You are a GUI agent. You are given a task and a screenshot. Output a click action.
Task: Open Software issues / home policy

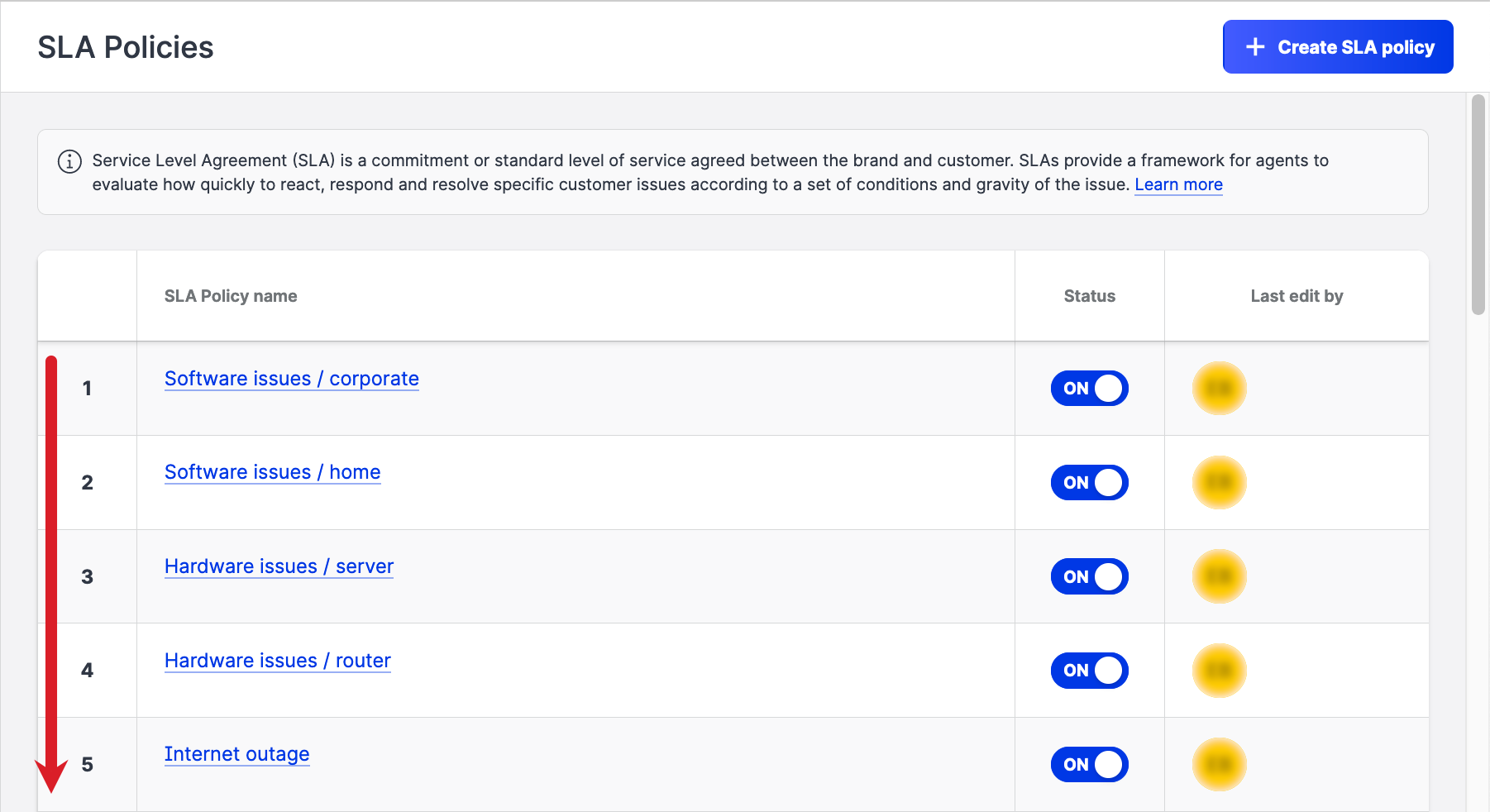click(272, 472)
